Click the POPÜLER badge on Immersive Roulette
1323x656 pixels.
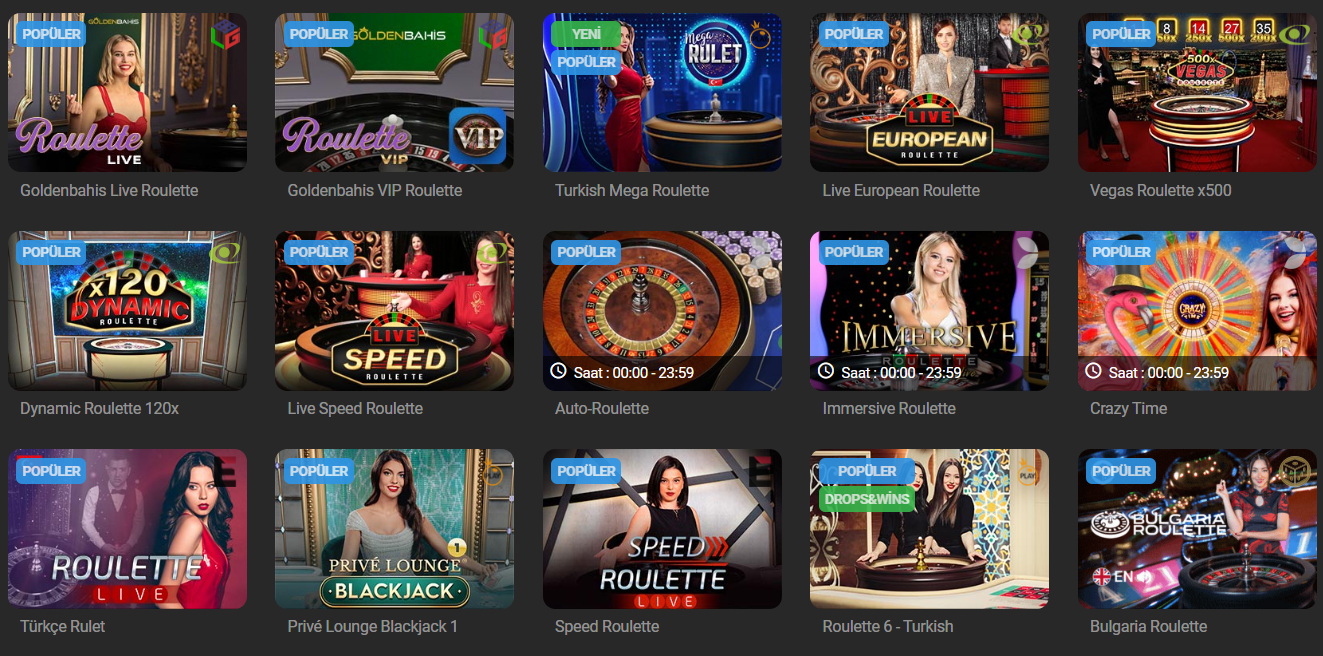[853, 252]
